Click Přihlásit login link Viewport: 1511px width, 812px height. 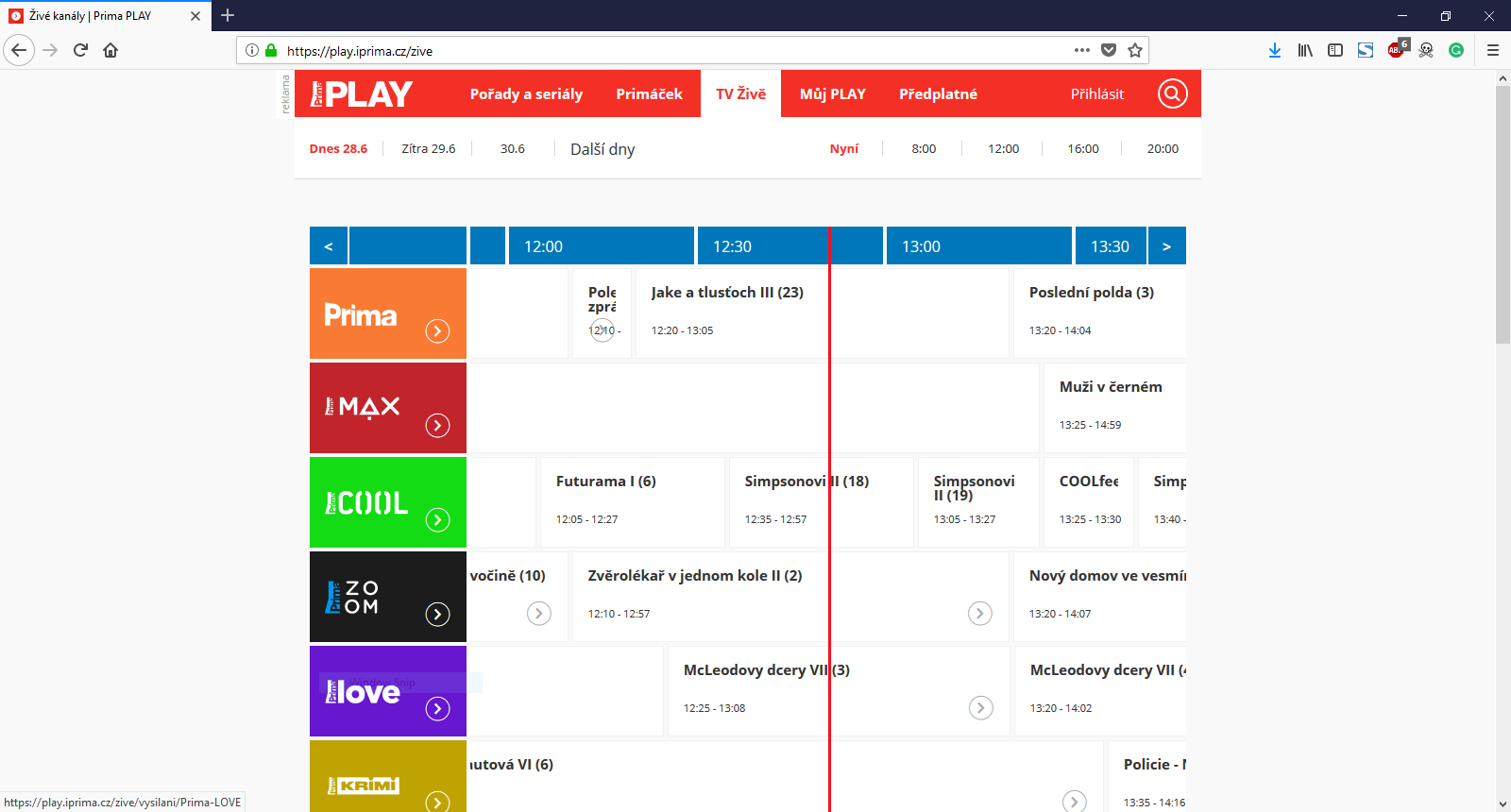[1096, 93]
